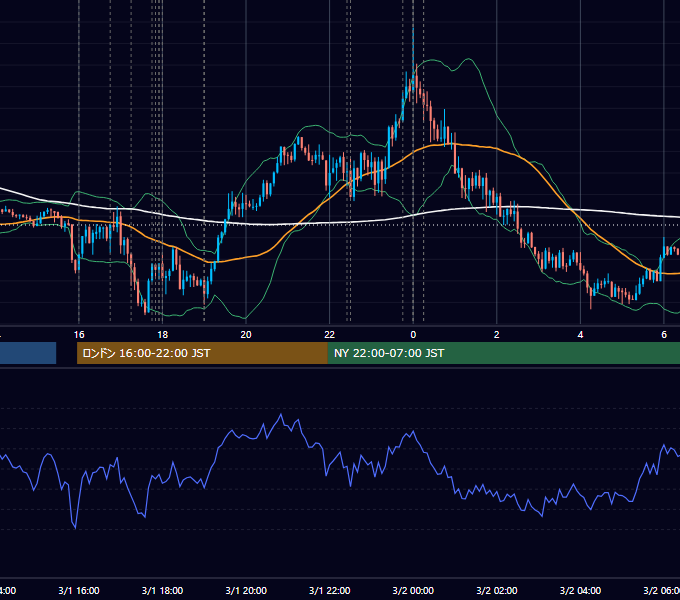The width and height of the screenshot is (680, 600).
Task: Click the 3/1 22:00 time label
Action: click(x=330, y=590)
